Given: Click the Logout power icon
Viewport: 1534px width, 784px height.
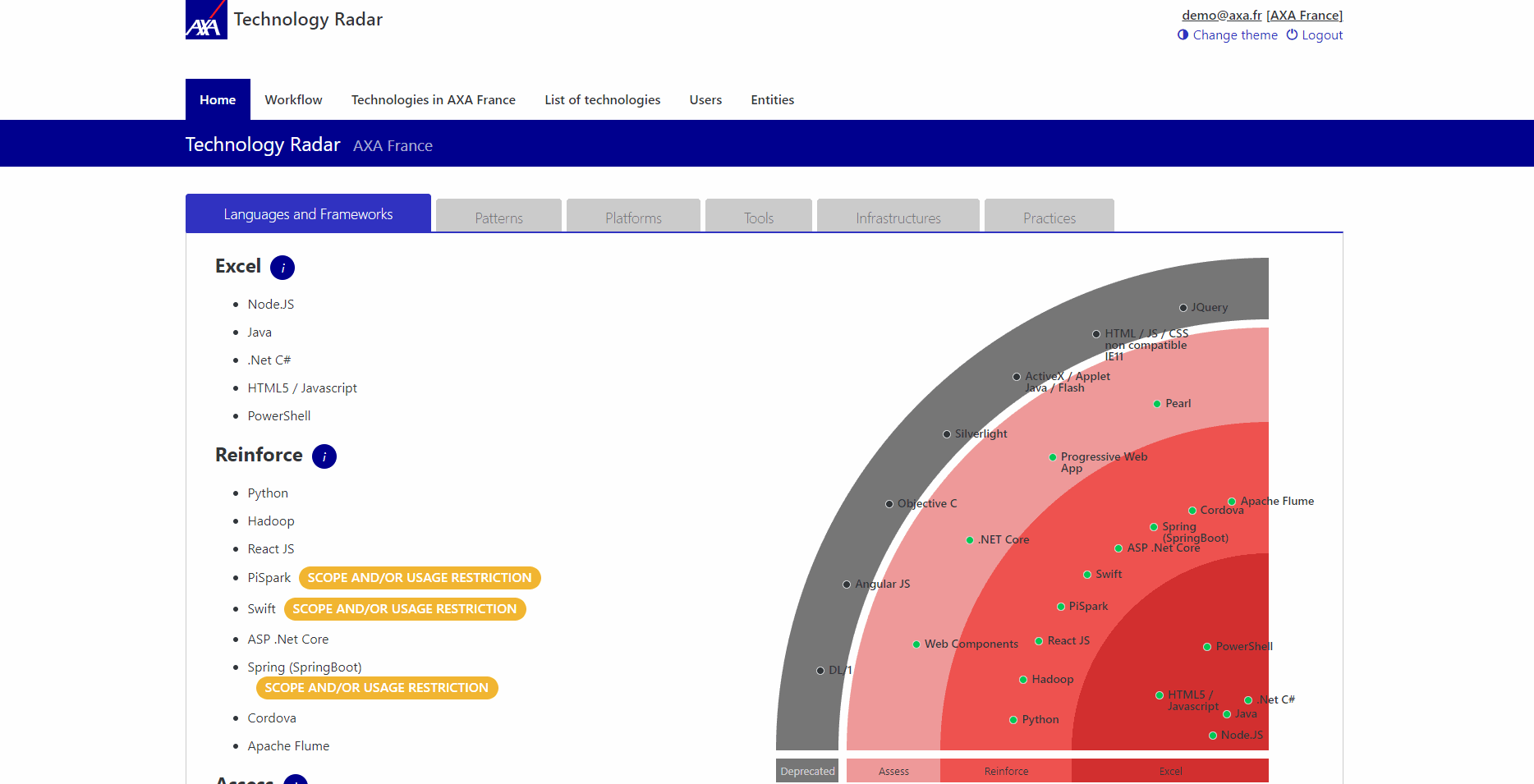Looking at the screenshot, I should [x=1292, y=34].
